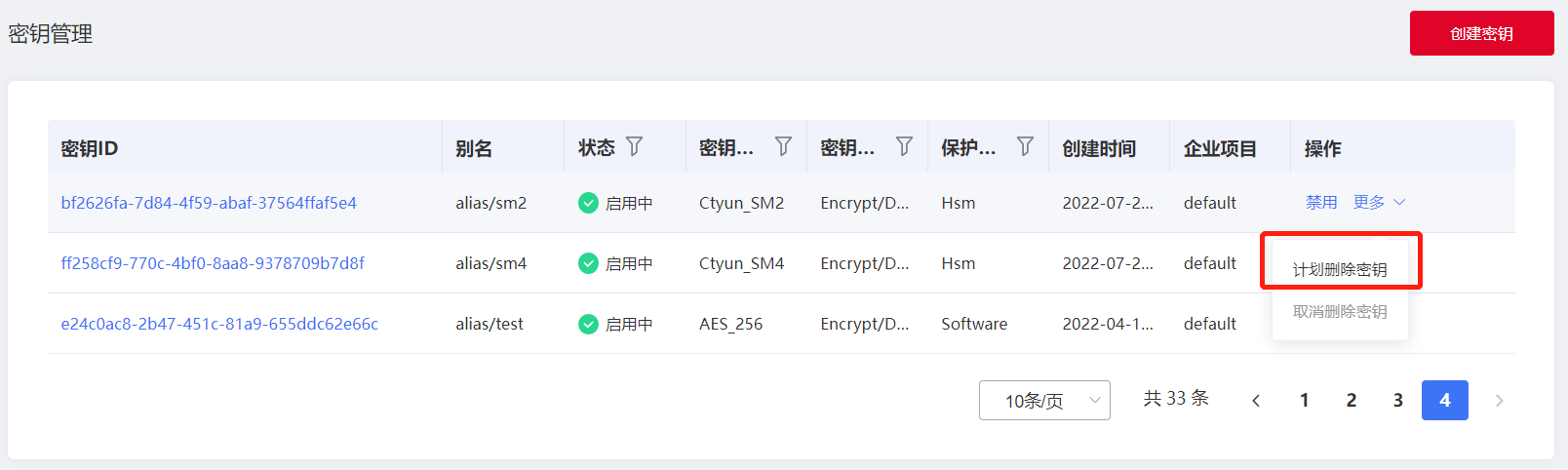Screen dimensions: 1568x470
Task: Click the 创建密钥 button
Action: 1482,33
